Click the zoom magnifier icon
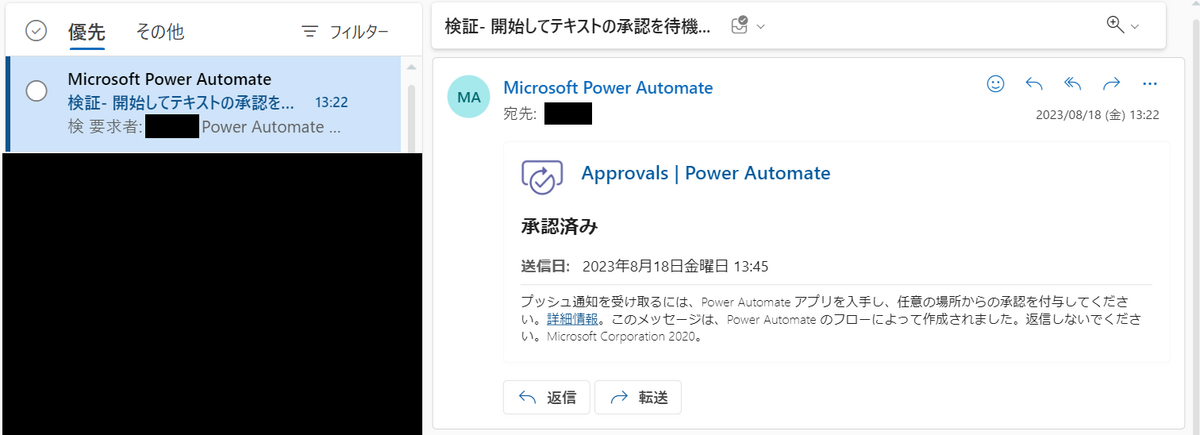 click(x=1116, y=26)
